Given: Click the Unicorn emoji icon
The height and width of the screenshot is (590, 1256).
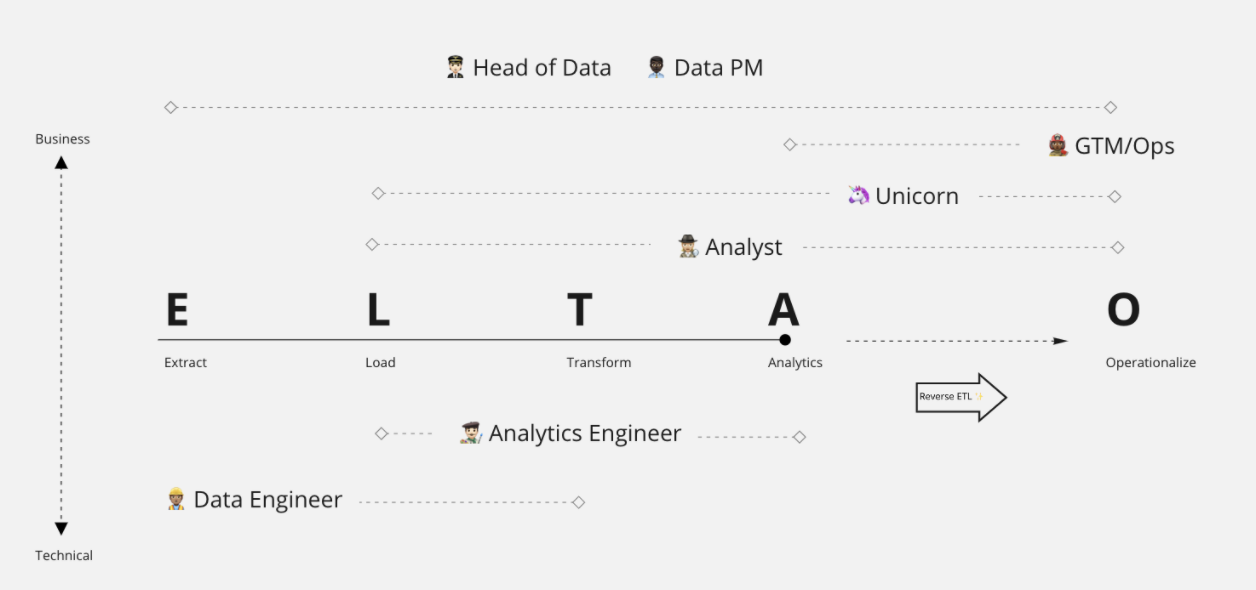Looking at the screenshot, I should click(859, 195).
